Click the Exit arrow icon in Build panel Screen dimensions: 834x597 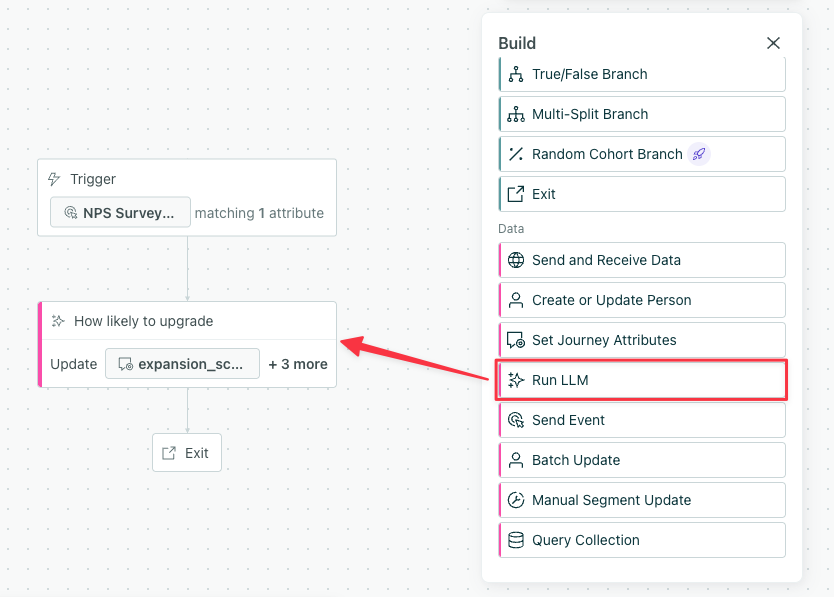tap(516, 193)
